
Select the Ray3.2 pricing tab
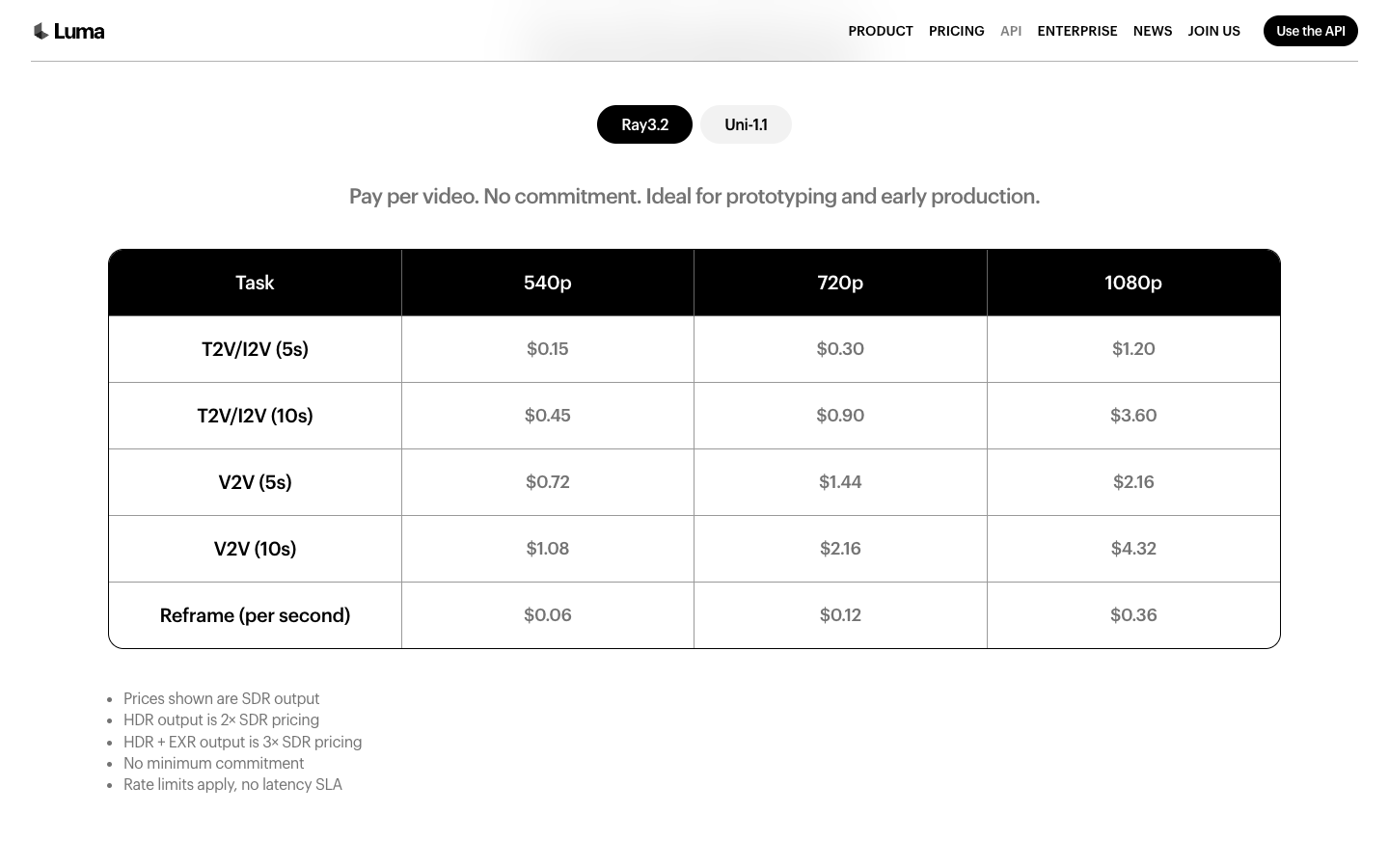pos(644,124)
